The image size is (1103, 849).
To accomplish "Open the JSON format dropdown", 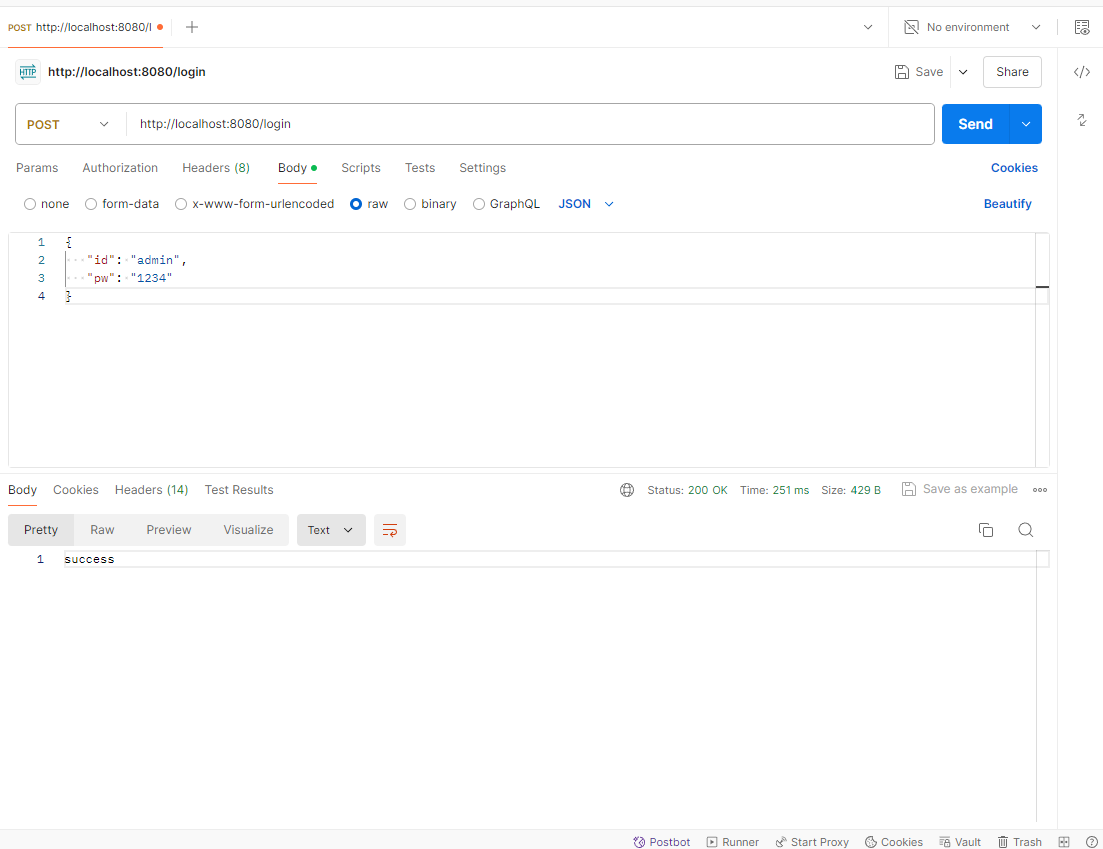I will [x=586, y=204].
